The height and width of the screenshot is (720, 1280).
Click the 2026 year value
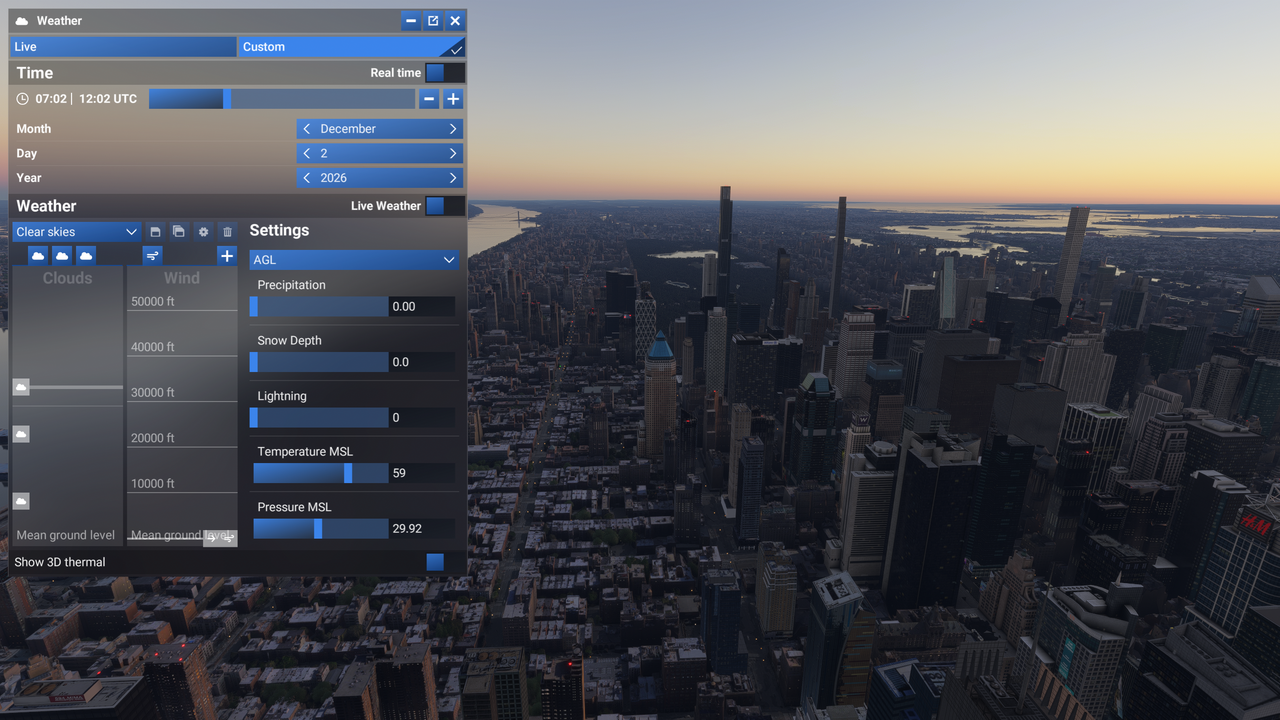pos(334,178)
